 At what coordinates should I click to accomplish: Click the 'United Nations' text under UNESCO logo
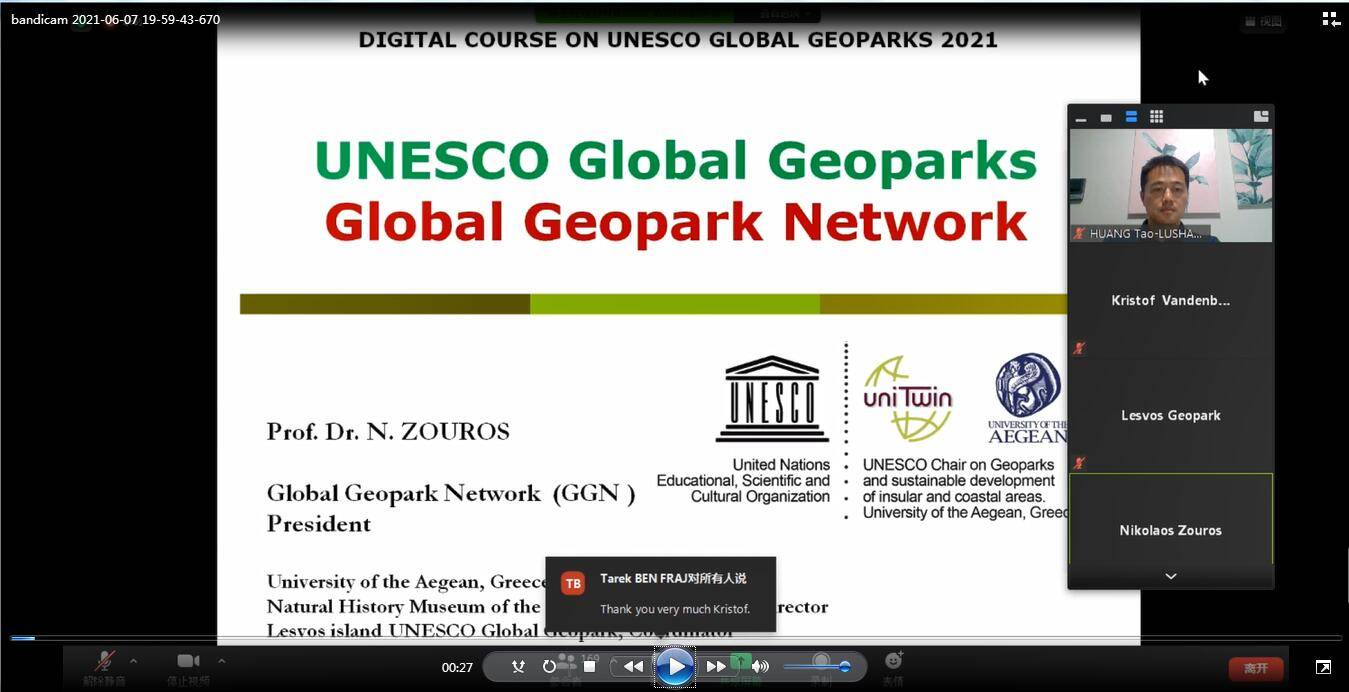pyautogui.click(x=781, y=465)
